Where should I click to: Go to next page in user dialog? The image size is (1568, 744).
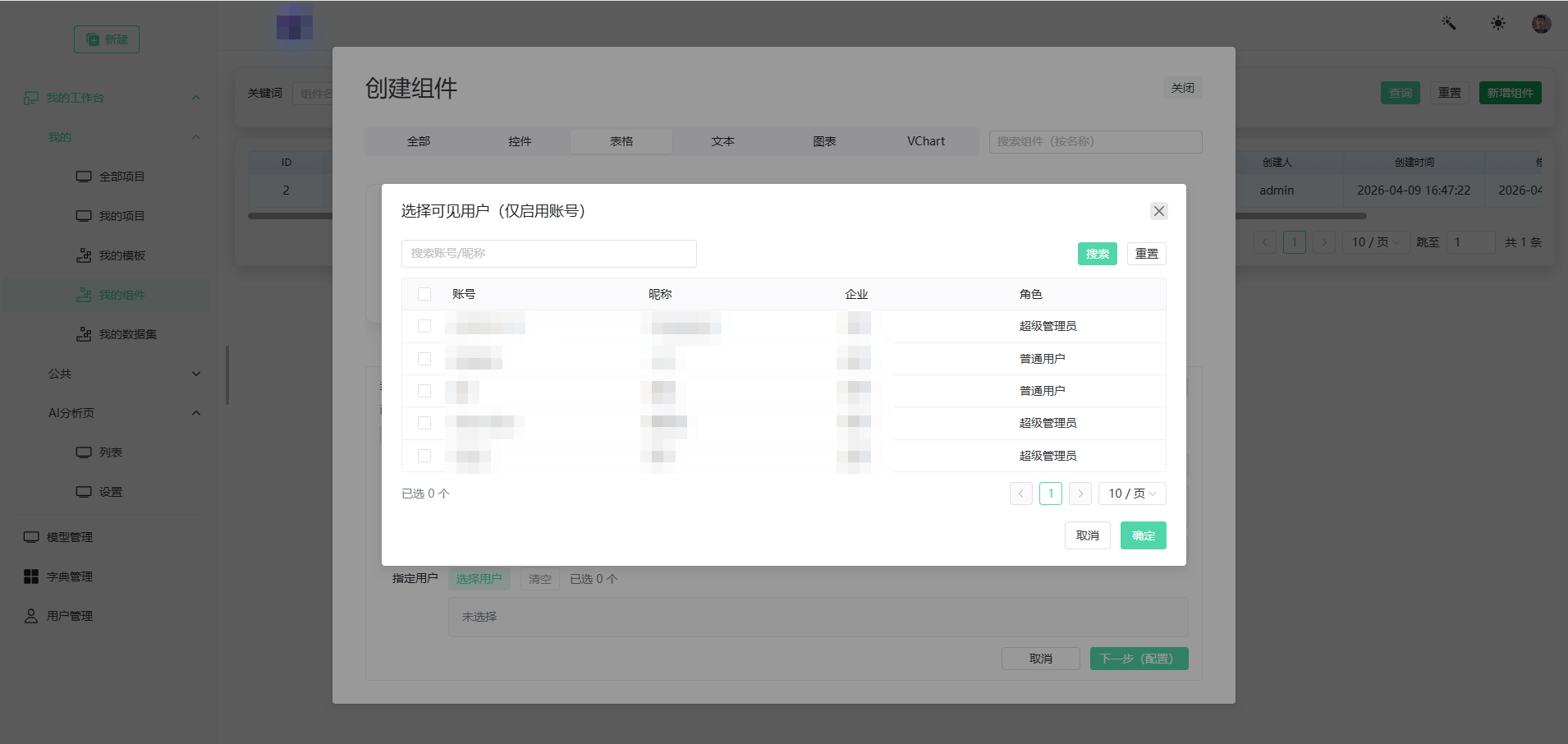point(1080,494)
